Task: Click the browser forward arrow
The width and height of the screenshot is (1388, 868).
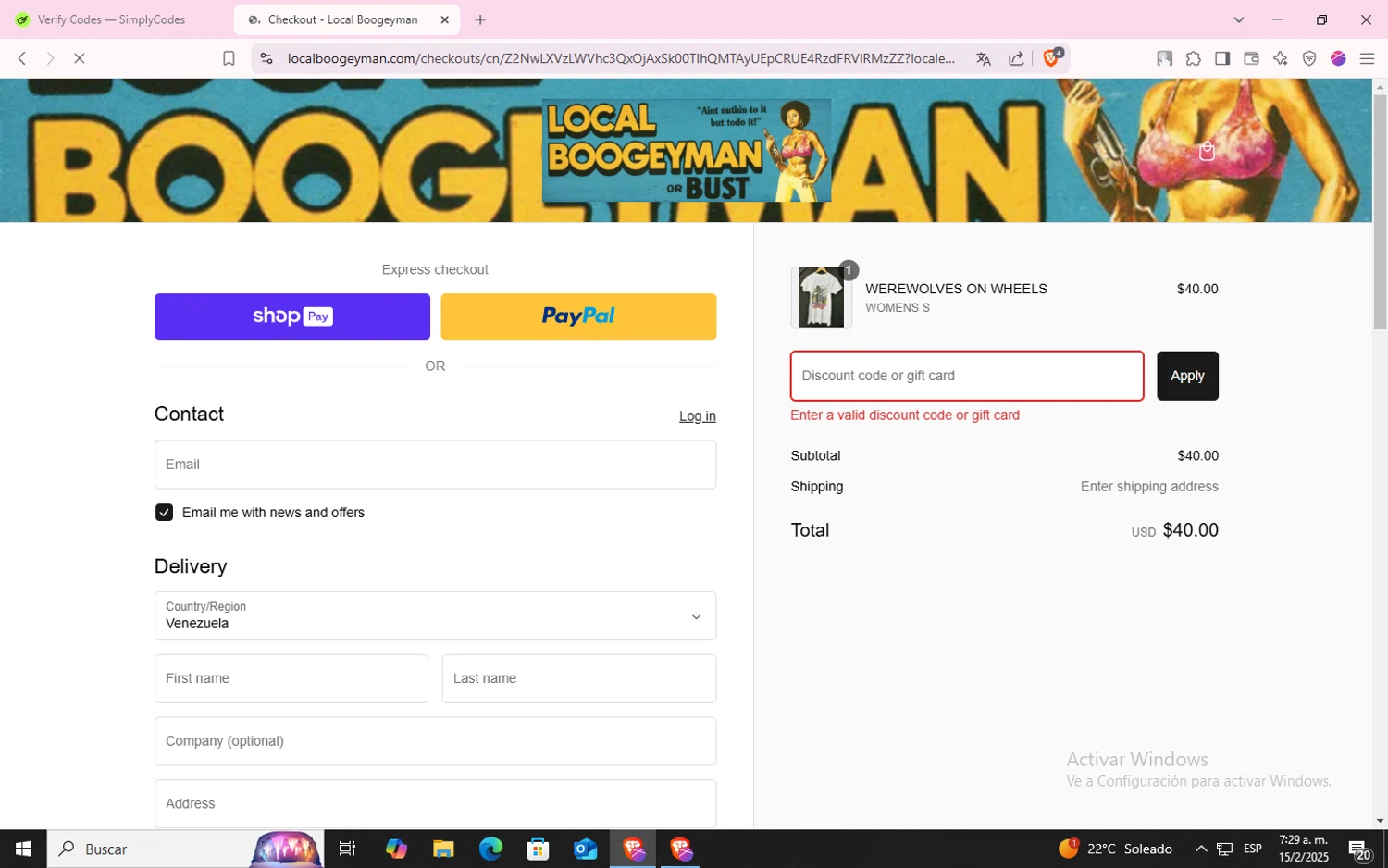Action: click(50, 58)
